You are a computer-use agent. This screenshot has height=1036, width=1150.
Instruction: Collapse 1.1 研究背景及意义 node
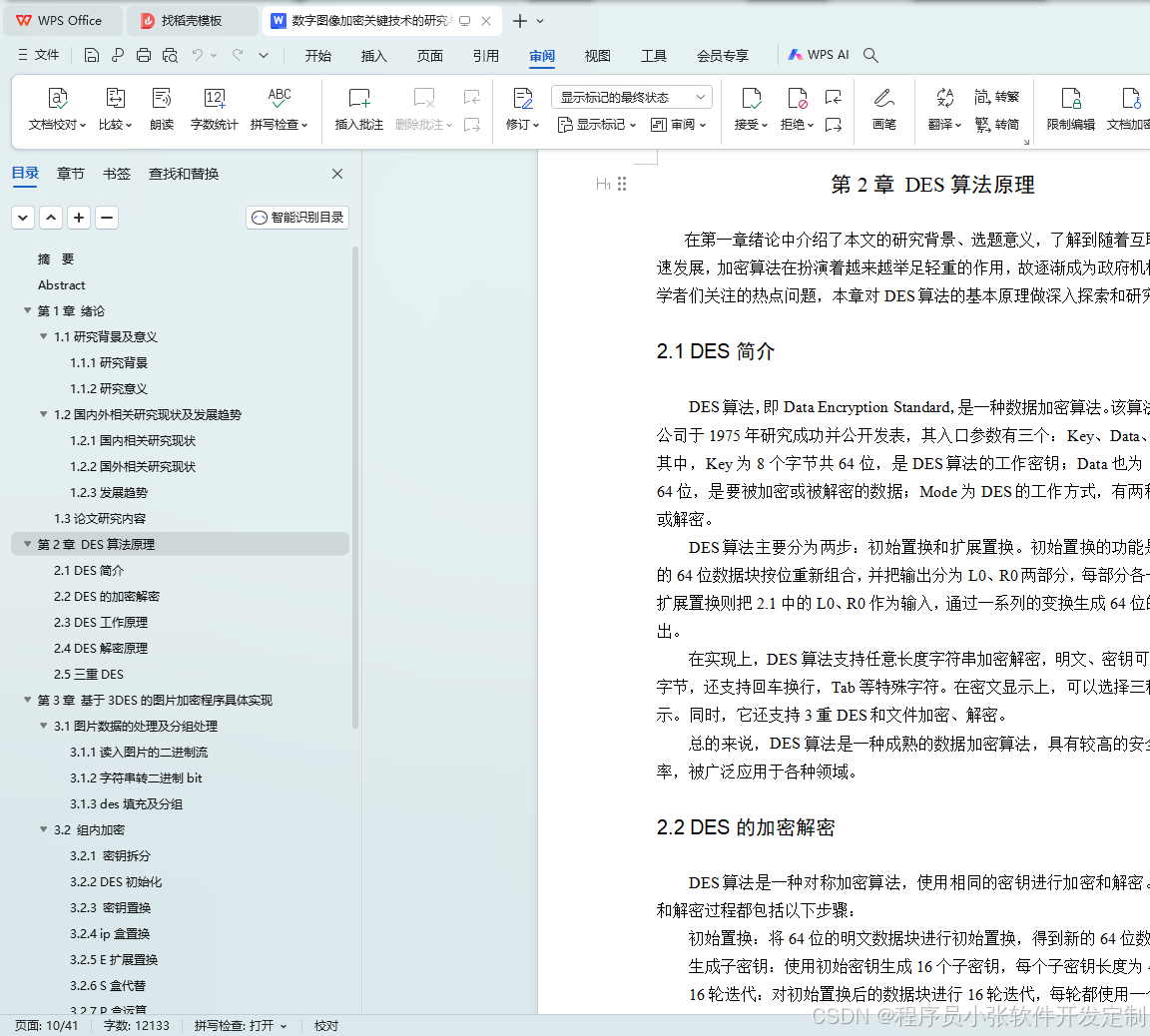tap(43, 336)
